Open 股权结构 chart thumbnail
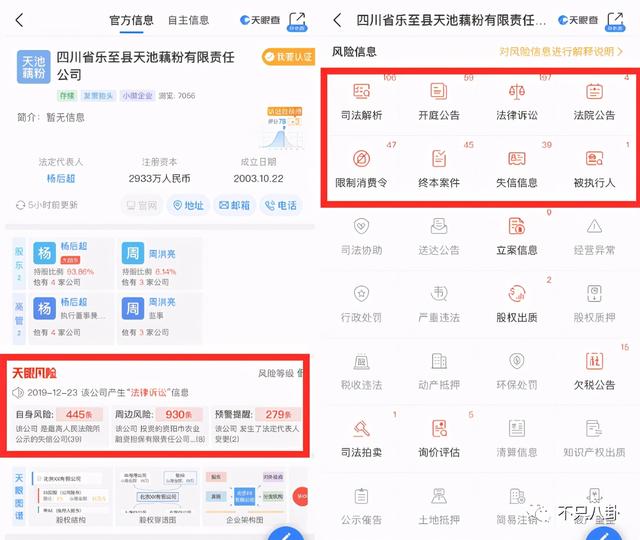 tap(71, 496)
